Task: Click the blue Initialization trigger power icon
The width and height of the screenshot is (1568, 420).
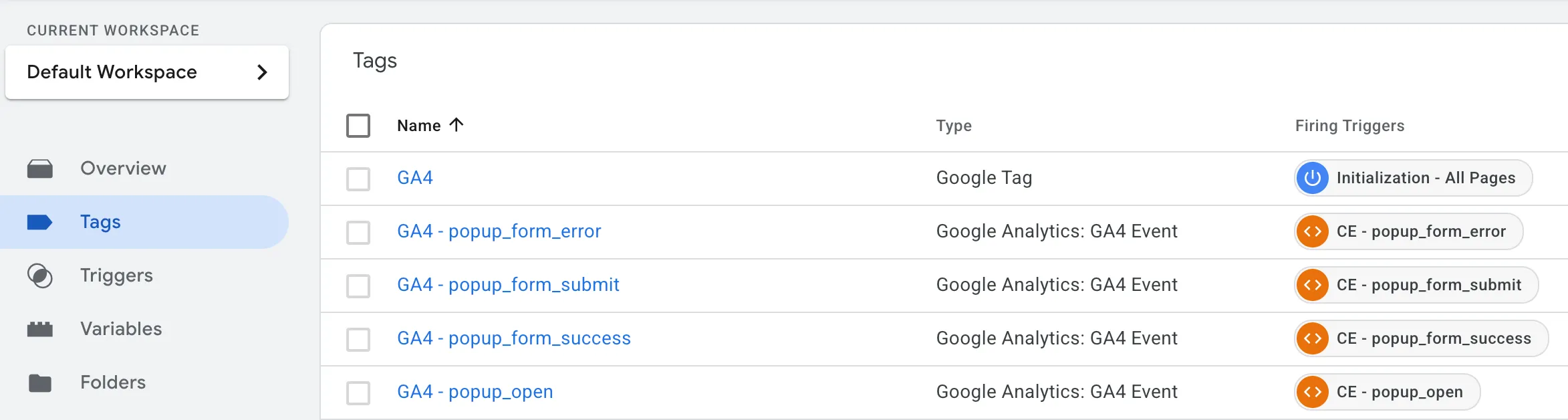Action: point(1313,178)
